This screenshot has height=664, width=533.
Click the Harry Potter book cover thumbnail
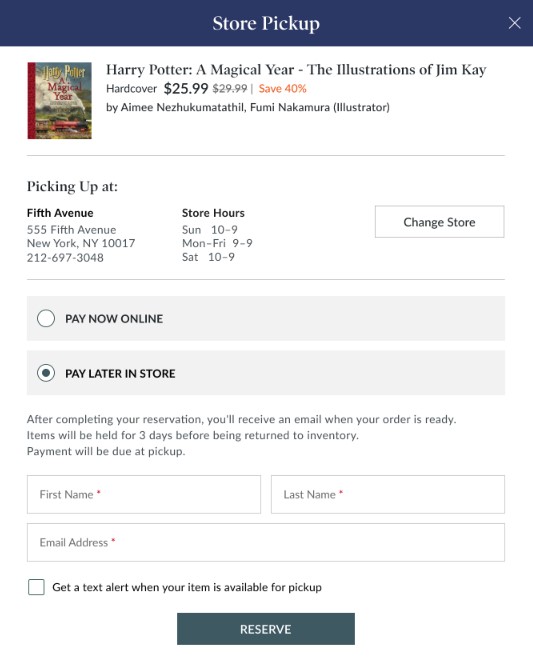(60, 100)
